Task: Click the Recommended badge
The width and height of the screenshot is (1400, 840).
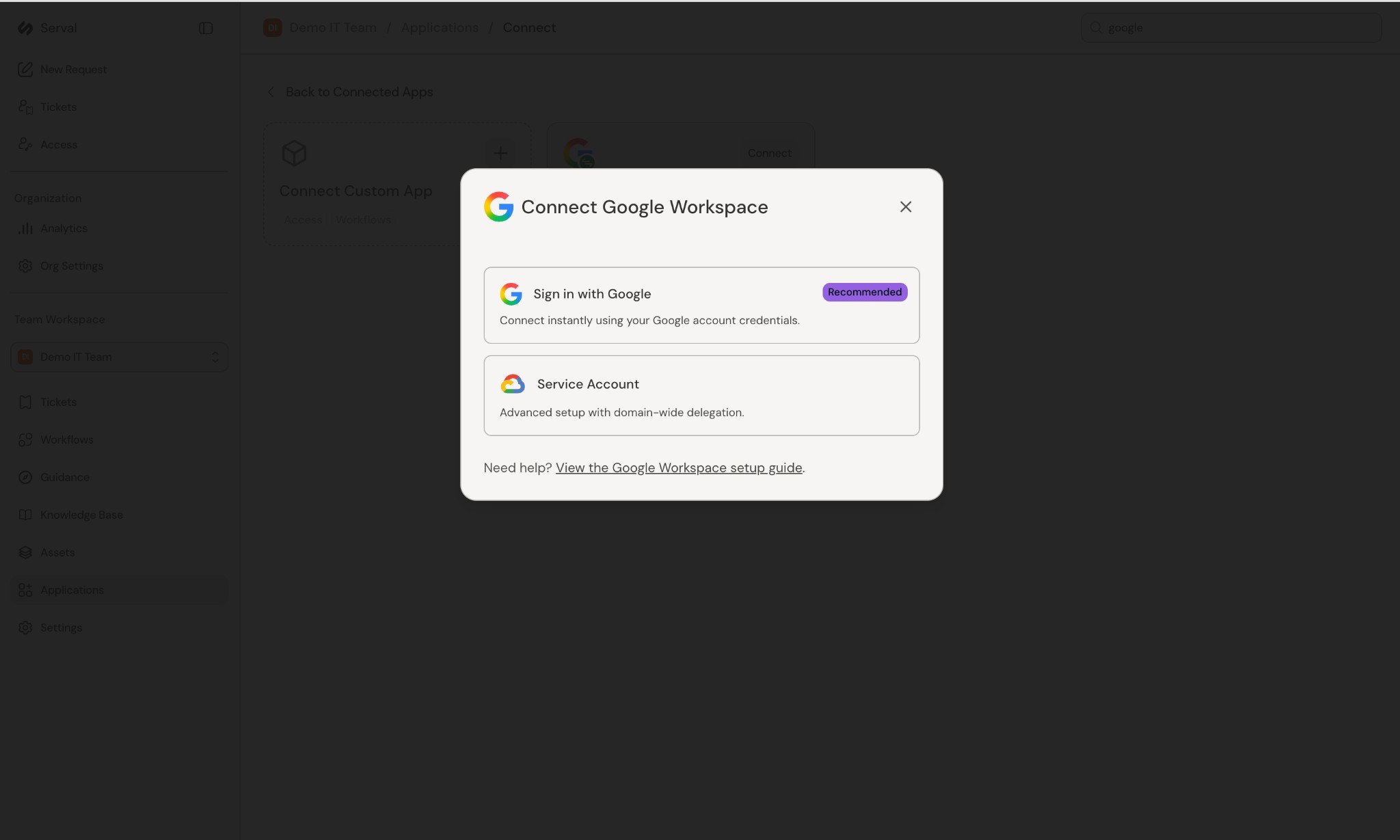Action: [865, 292]
